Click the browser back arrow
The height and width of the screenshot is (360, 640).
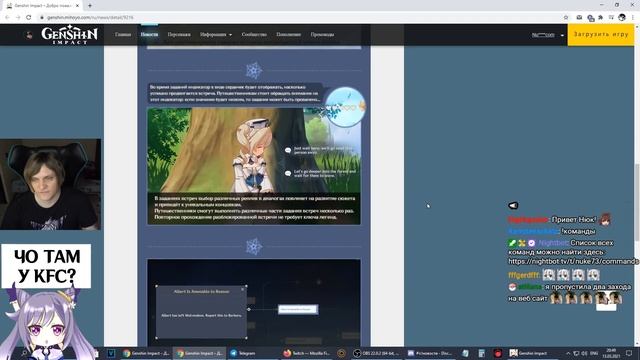[7, 17]
